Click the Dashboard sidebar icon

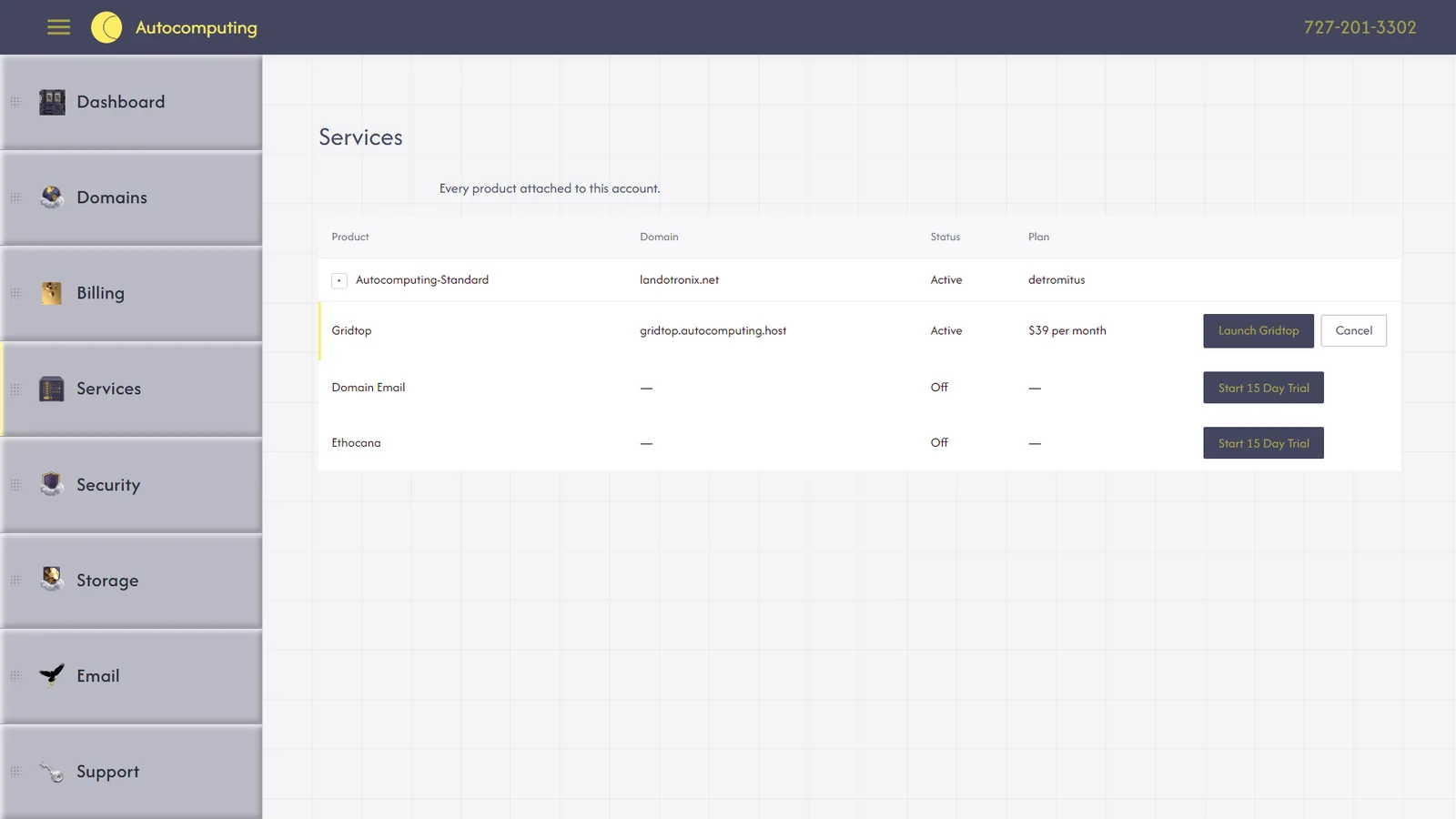pos(52,102)
